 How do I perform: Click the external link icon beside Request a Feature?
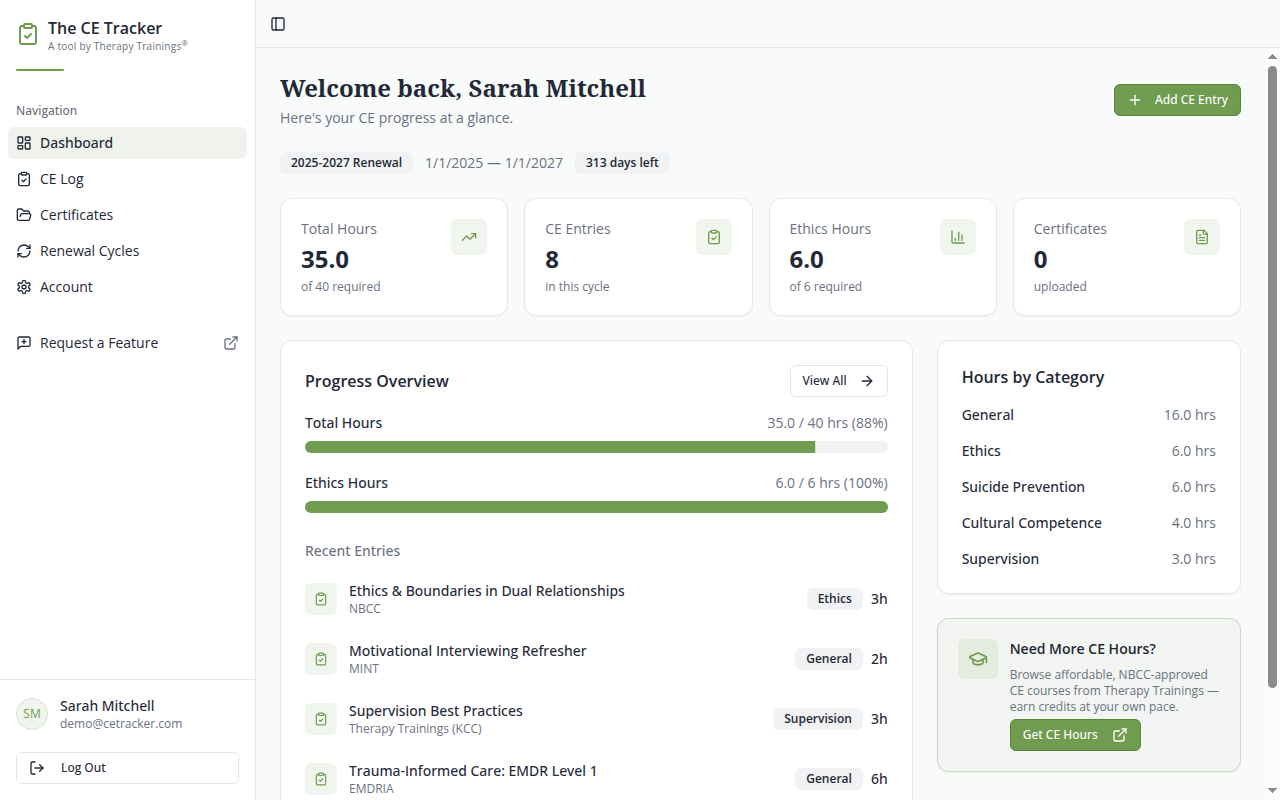click(x=231, y=343)
